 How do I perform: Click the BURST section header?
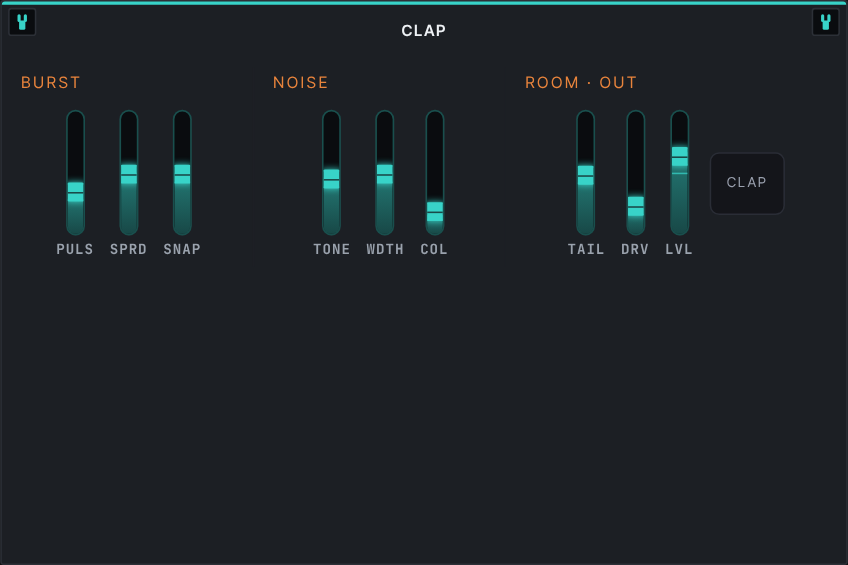(x=51, y=83)
